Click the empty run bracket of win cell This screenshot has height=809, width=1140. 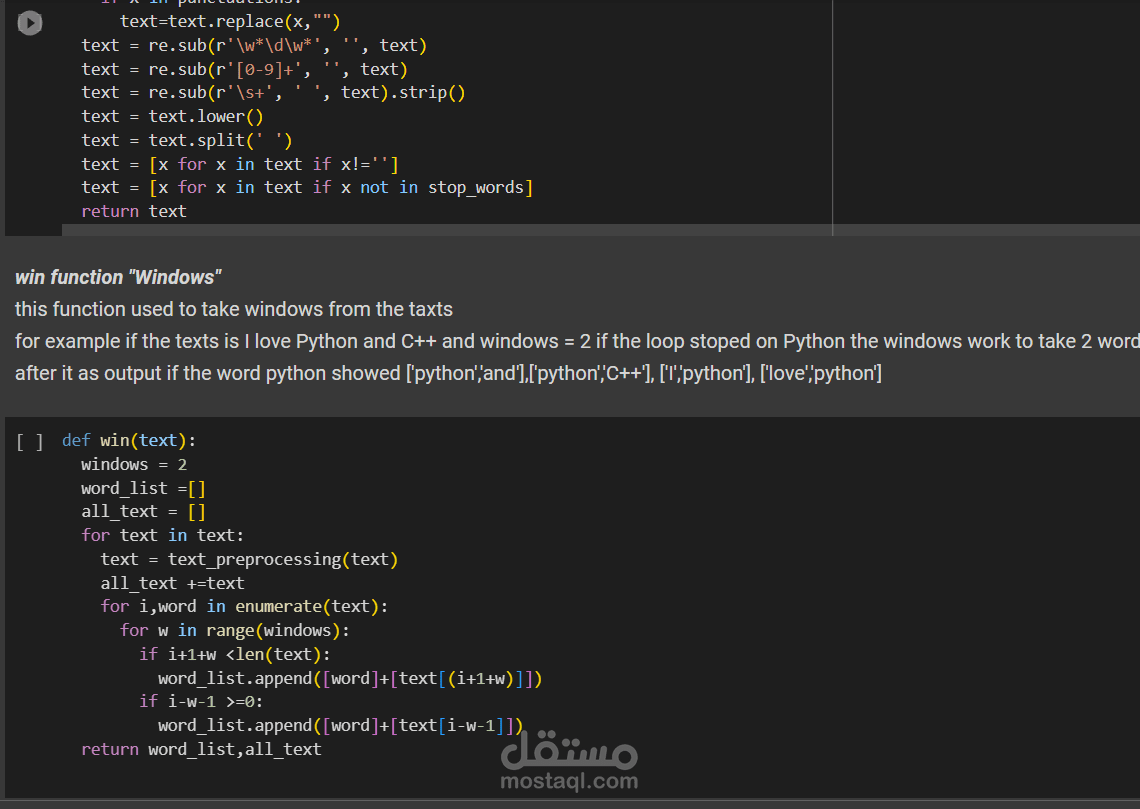click(x=30, y=441)
